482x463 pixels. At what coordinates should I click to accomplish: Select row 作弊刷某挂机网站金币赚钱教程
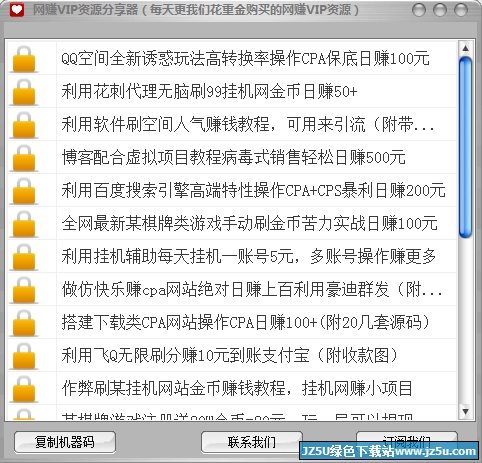click(x=232, y=388)
